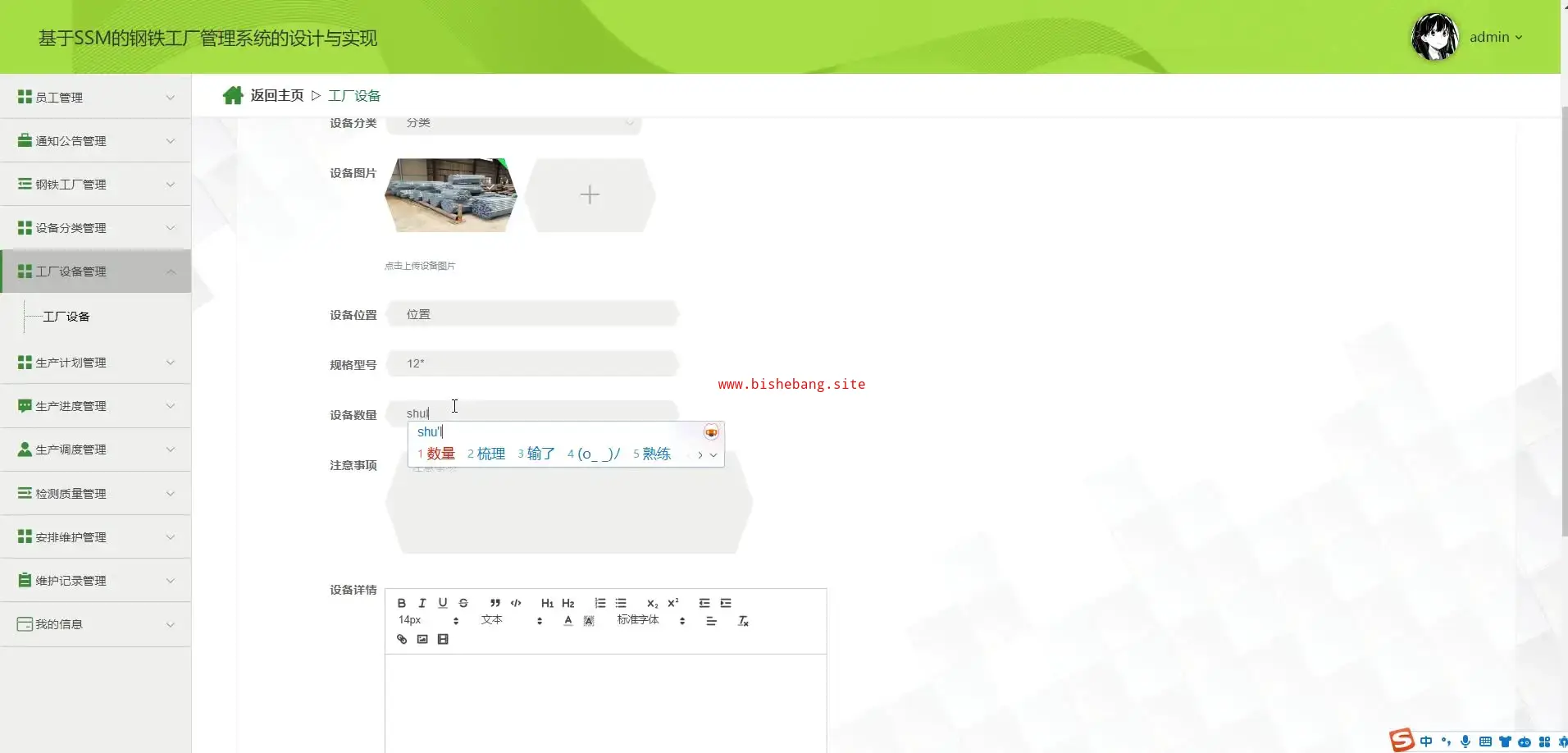Viewport: 1568px width, 753px height.
Task: Click chevron for 我的信息
Action: [x=171, y=624]
